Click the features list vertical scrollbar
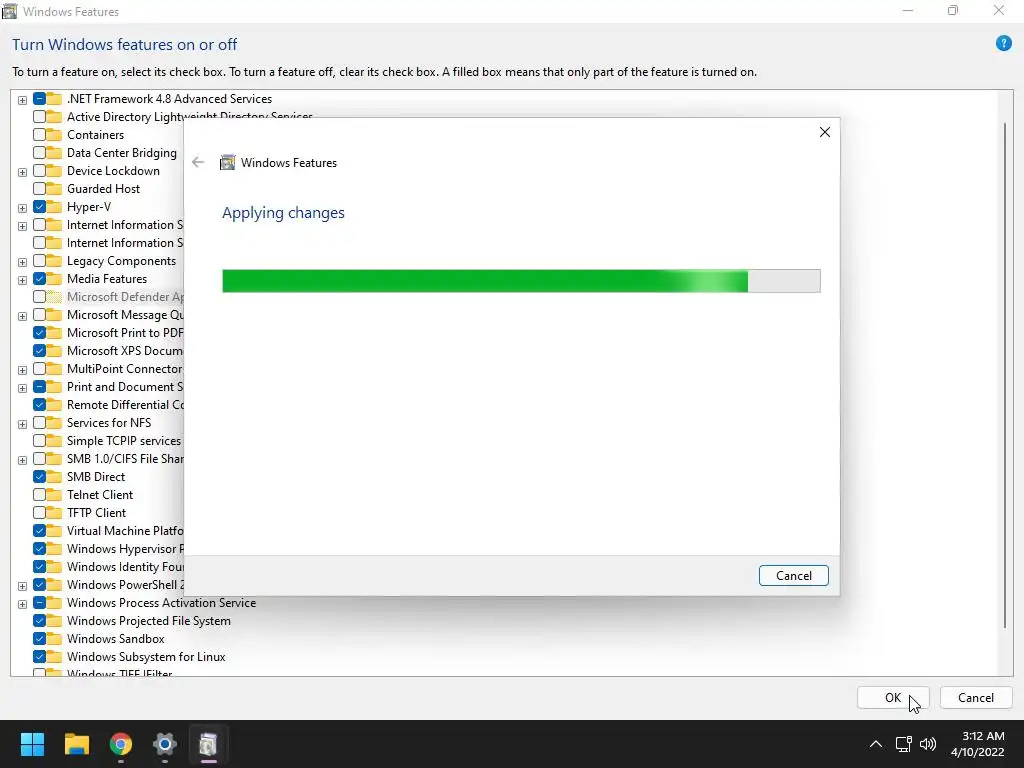This screenshot has width=1024, height=768. coord(1005,376)
